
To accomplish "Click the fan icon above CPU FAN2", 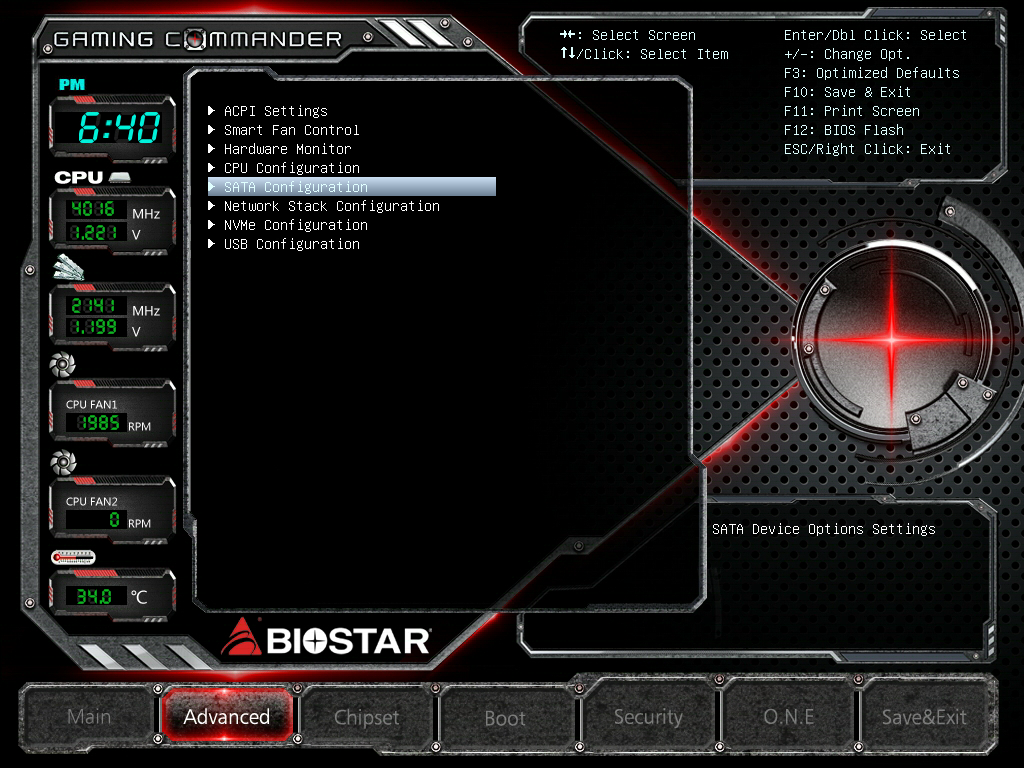I will point(63,462).
